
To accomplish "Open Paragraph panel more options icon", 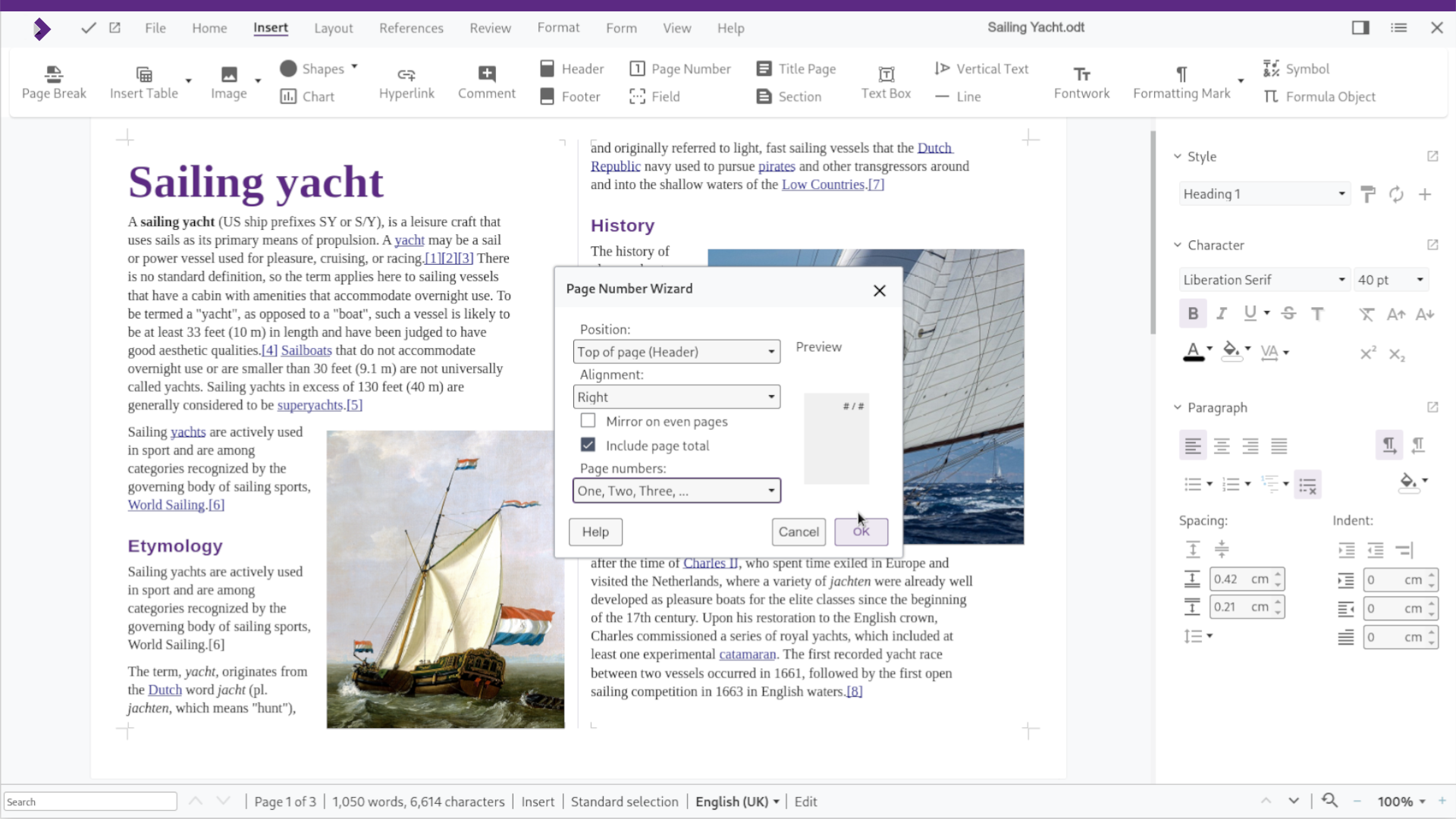I will point(1432,407).
